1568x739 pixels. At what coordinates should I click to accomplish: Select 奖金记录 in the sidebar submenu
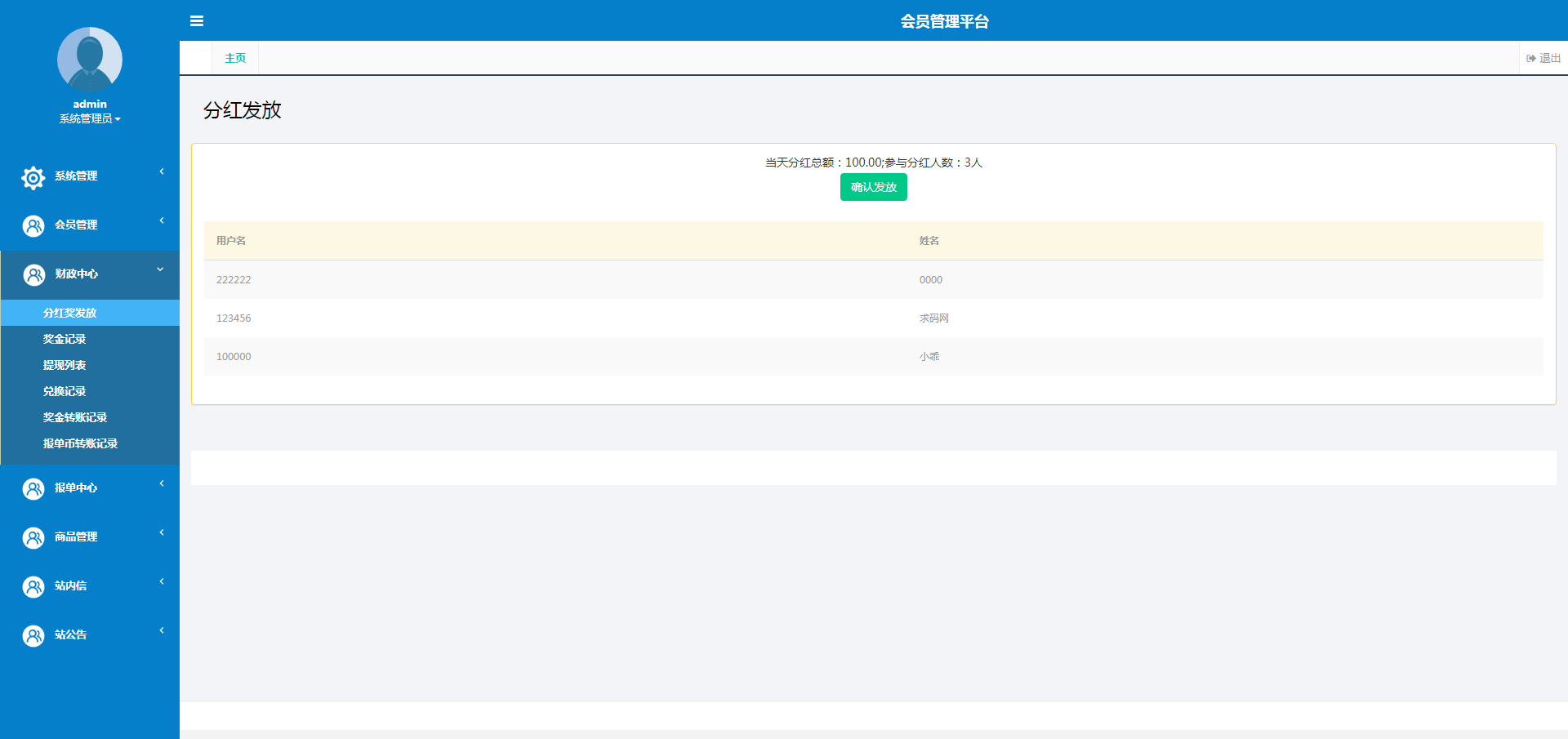click(x=65, y=339)
